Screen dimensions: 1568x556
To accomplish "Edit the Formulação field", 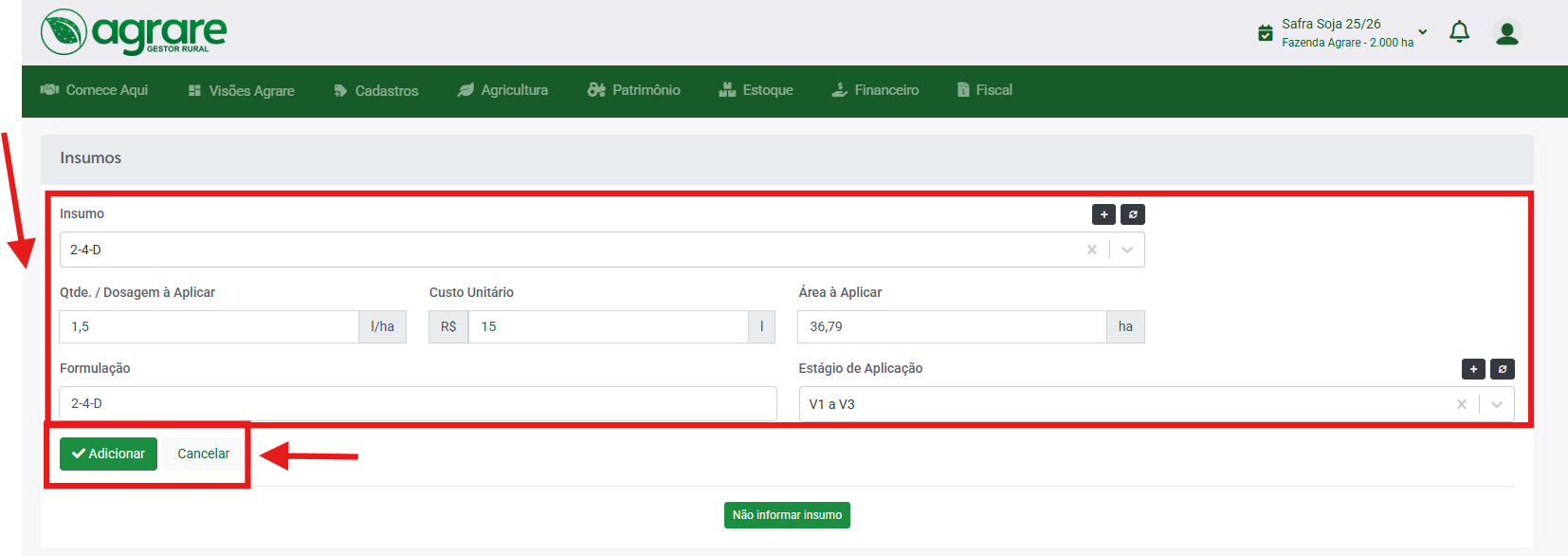I will (x=418, y=403).
